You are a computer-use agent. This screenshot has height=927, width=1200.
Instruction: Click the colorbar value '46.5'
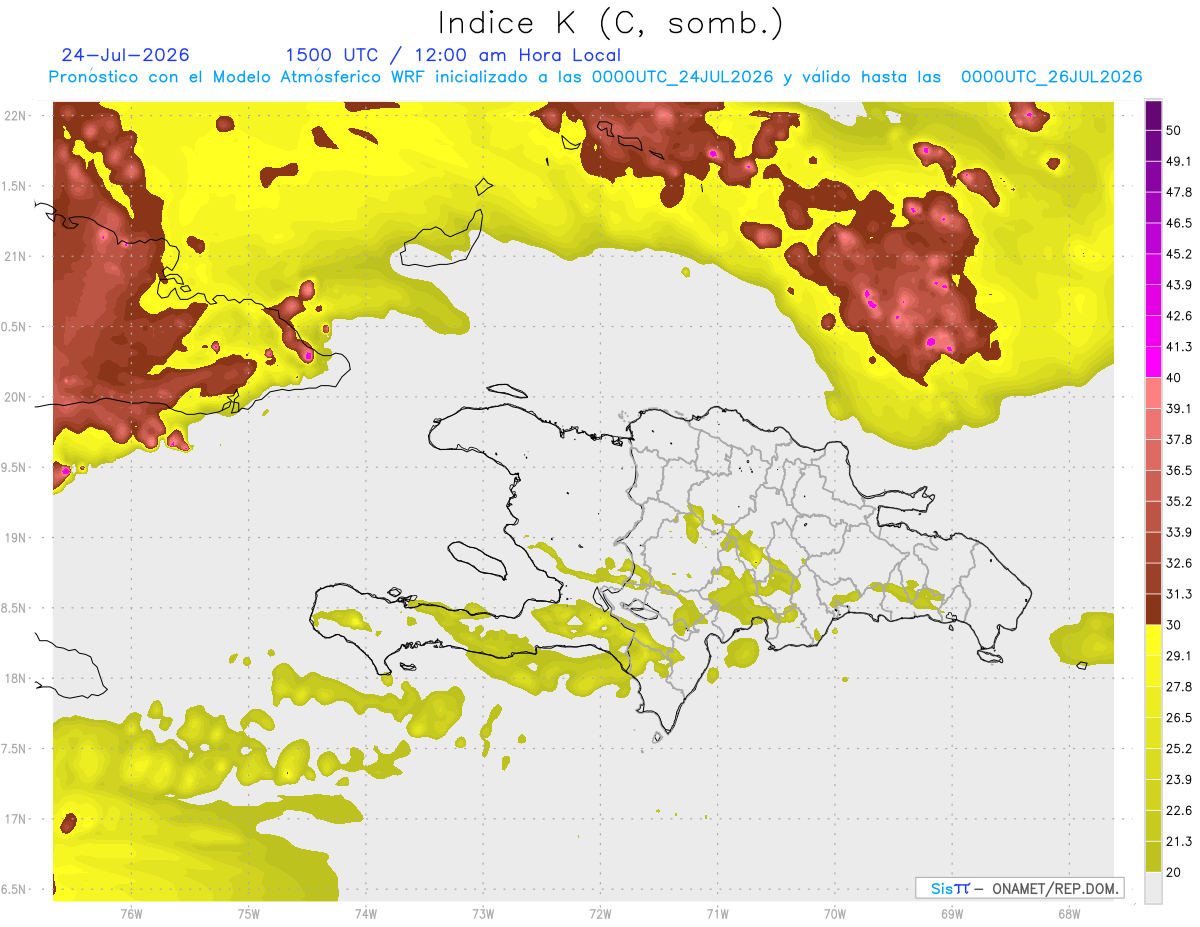pyautogui.click(x=1179, y=223)
